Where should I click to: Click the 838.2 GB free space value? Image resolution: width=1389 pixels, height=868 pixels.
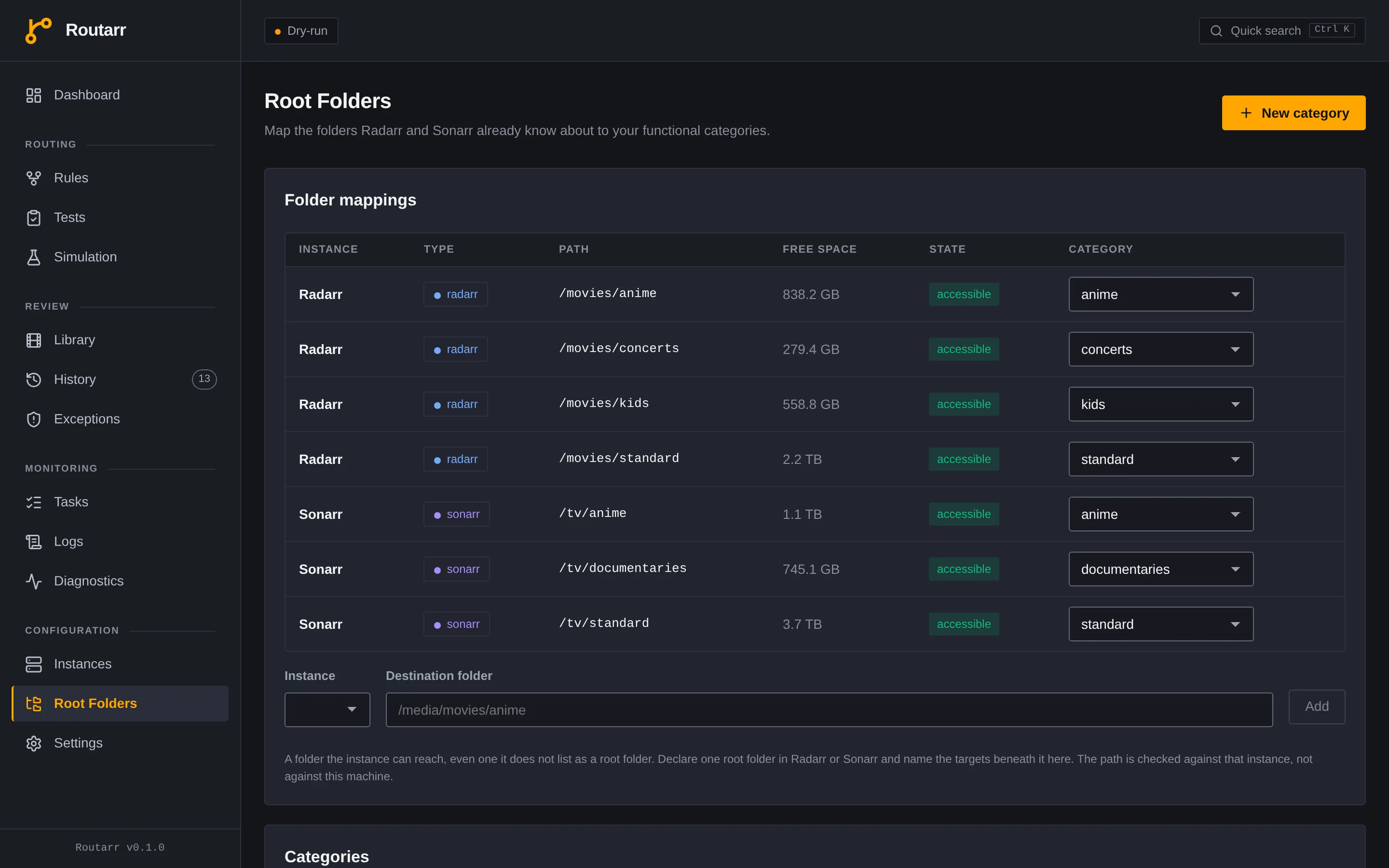(x=811, y=295)
